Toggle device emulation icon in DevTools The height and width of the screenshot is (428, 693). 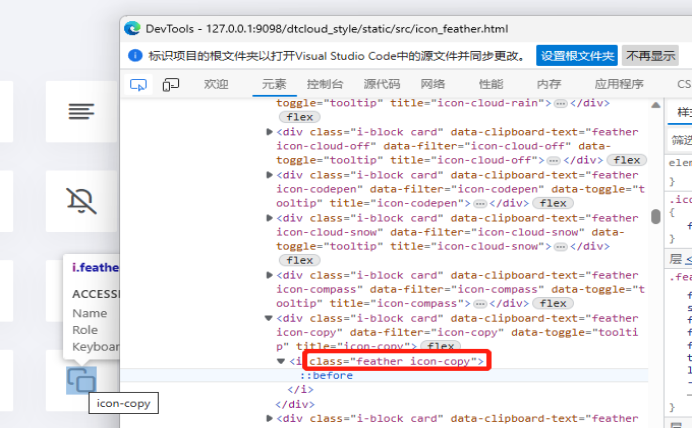tap(171, 84)
